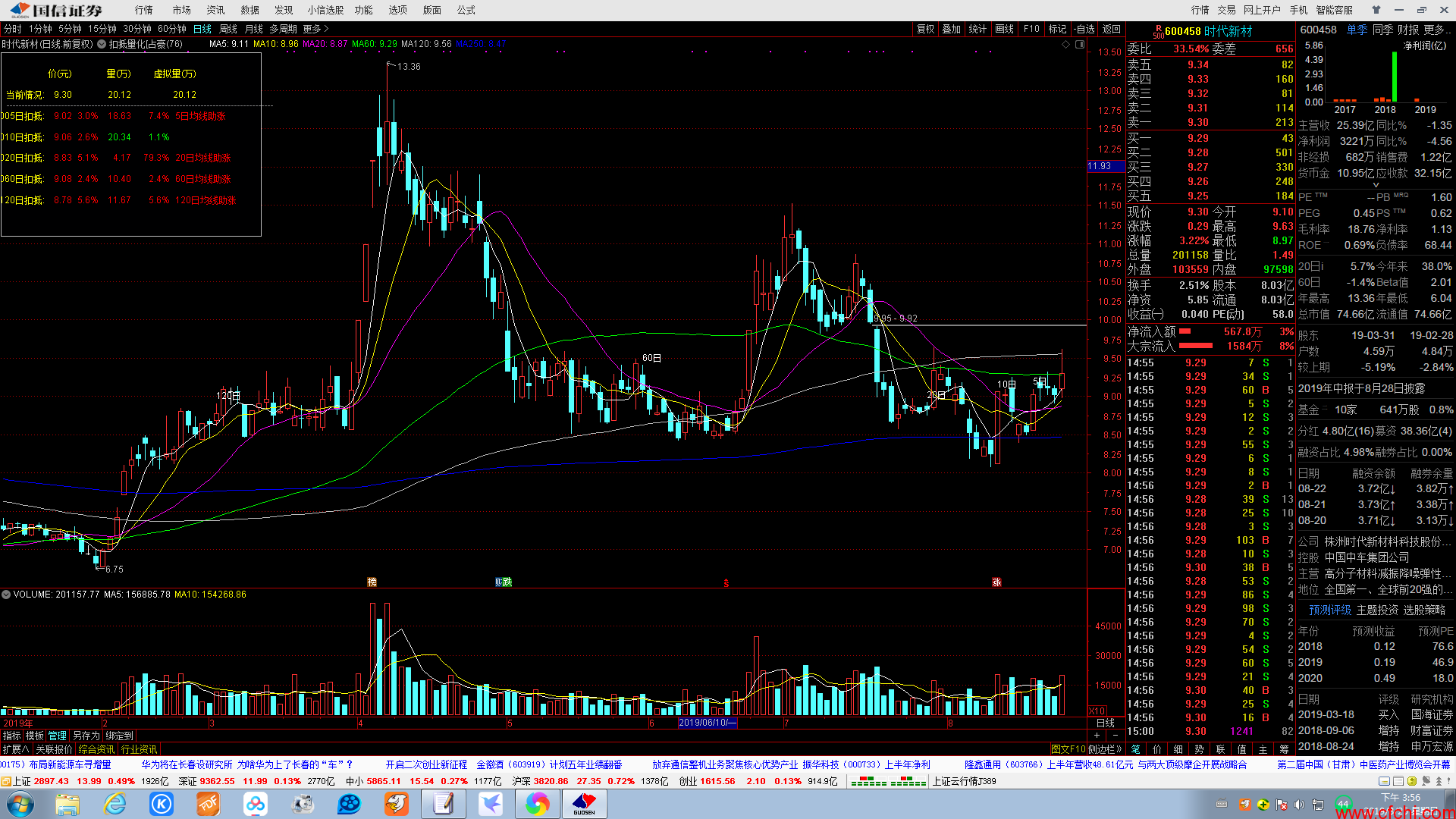Click the volume speaker tray icon
The width and height of the screenshot is (1456, 819).
click(1299, 804)
